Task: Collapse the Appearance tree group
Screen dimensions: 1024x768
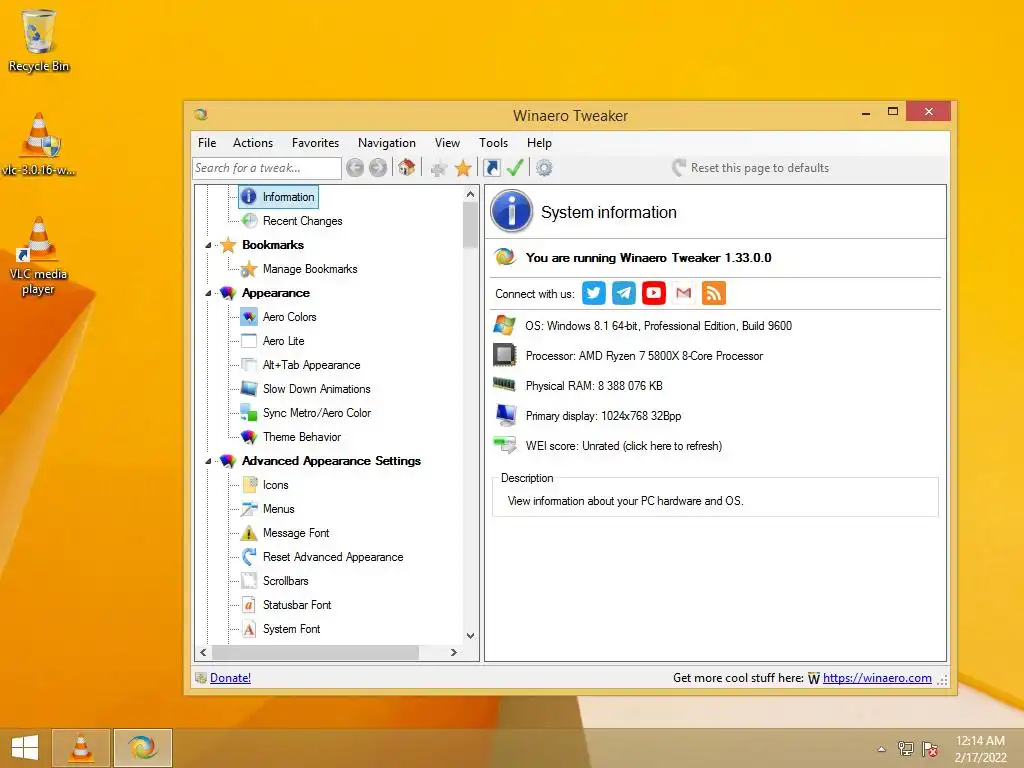Action: click(208, 293)
